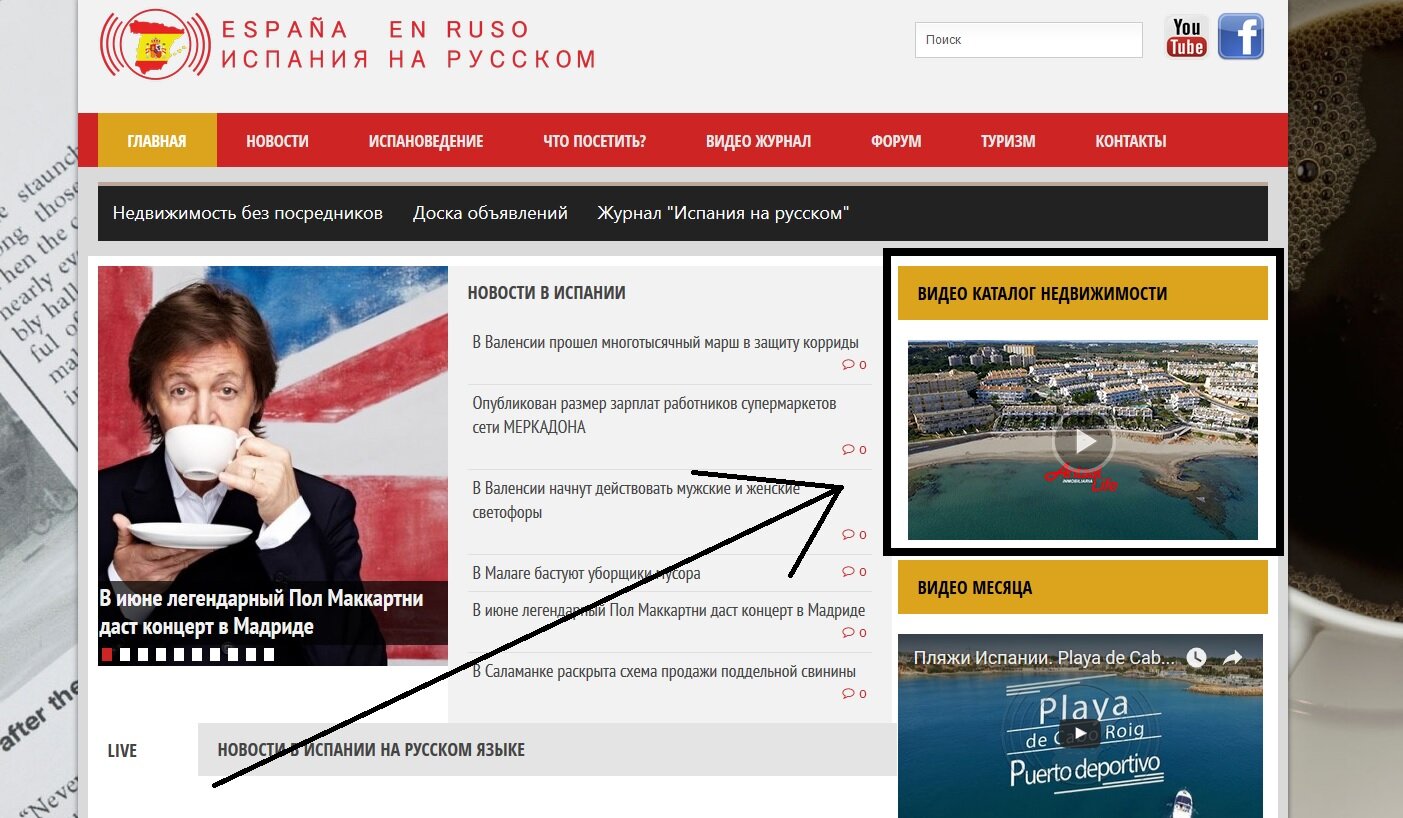Click the España en Ruso logo

[348, 44]
